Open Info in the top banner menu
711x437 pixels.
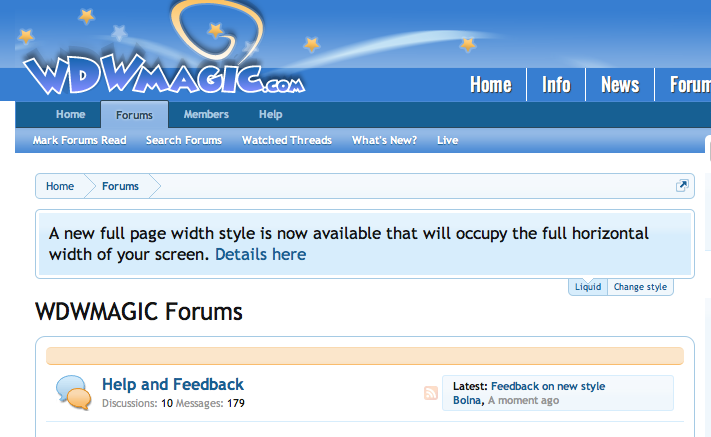pos(556,85)
